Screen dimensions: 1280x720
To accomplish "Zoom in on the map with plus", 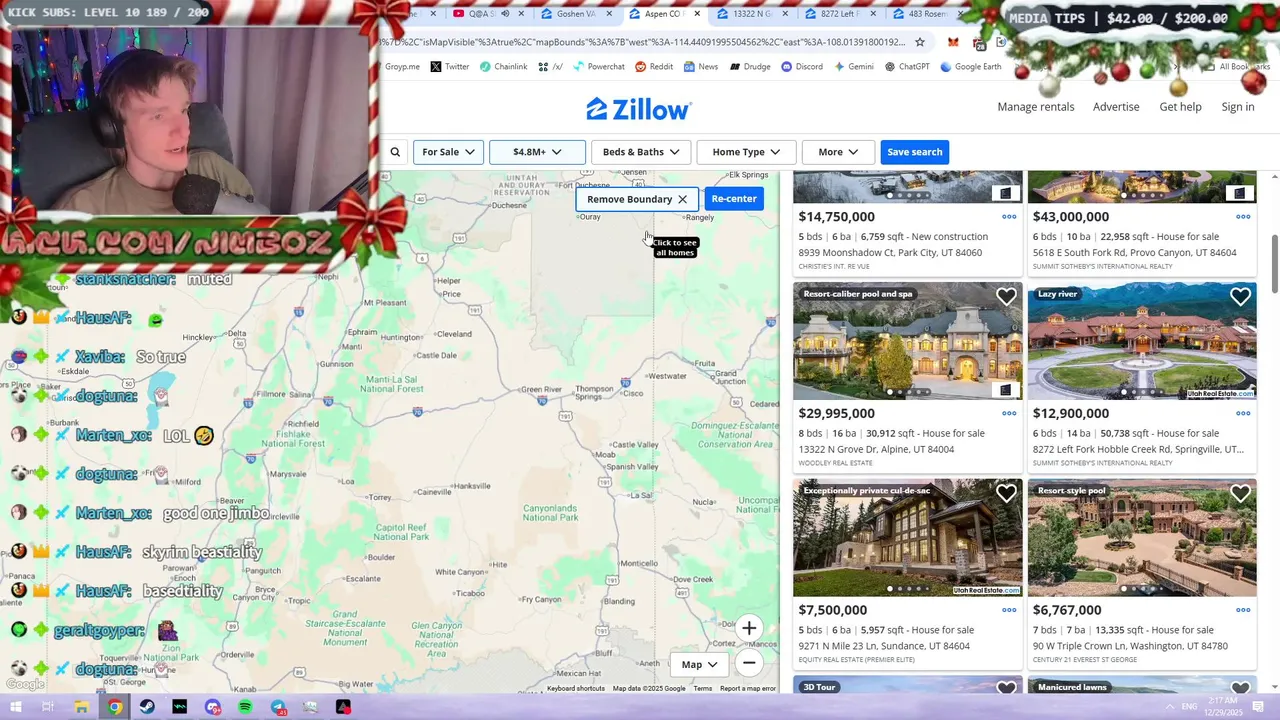I will [x=749, y=628].
